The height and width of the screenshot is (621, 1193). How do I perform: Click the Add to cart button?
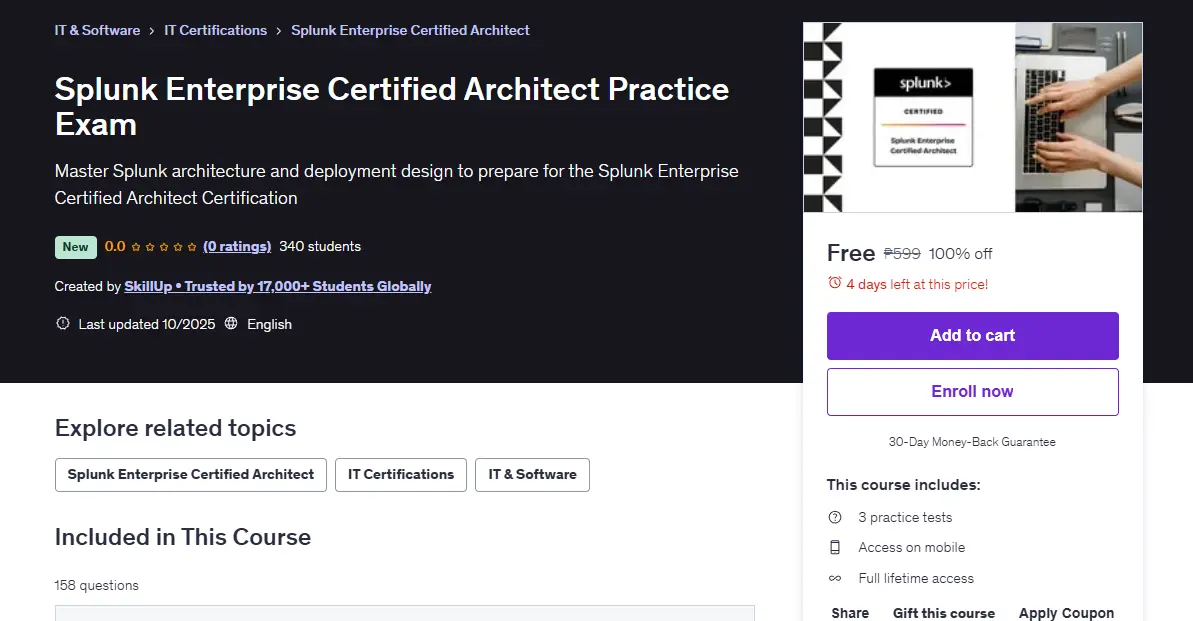pos(972,336)
